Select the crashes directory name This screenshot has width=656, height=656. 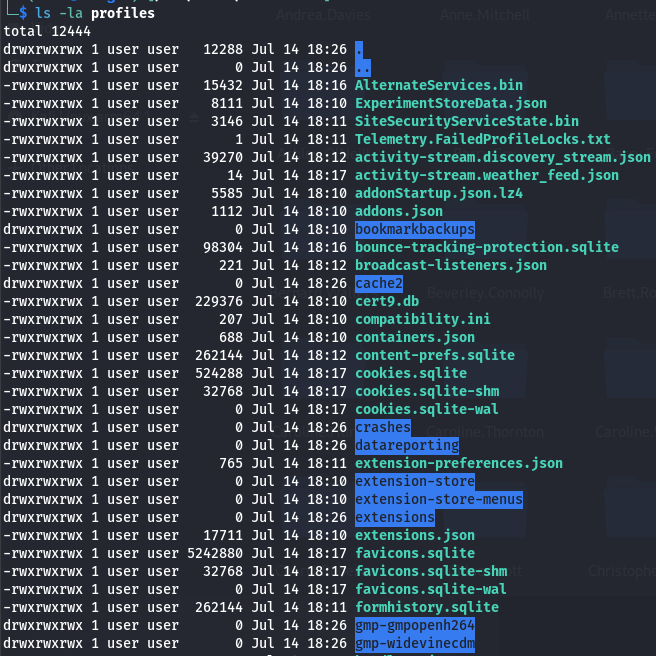point(383,427)
